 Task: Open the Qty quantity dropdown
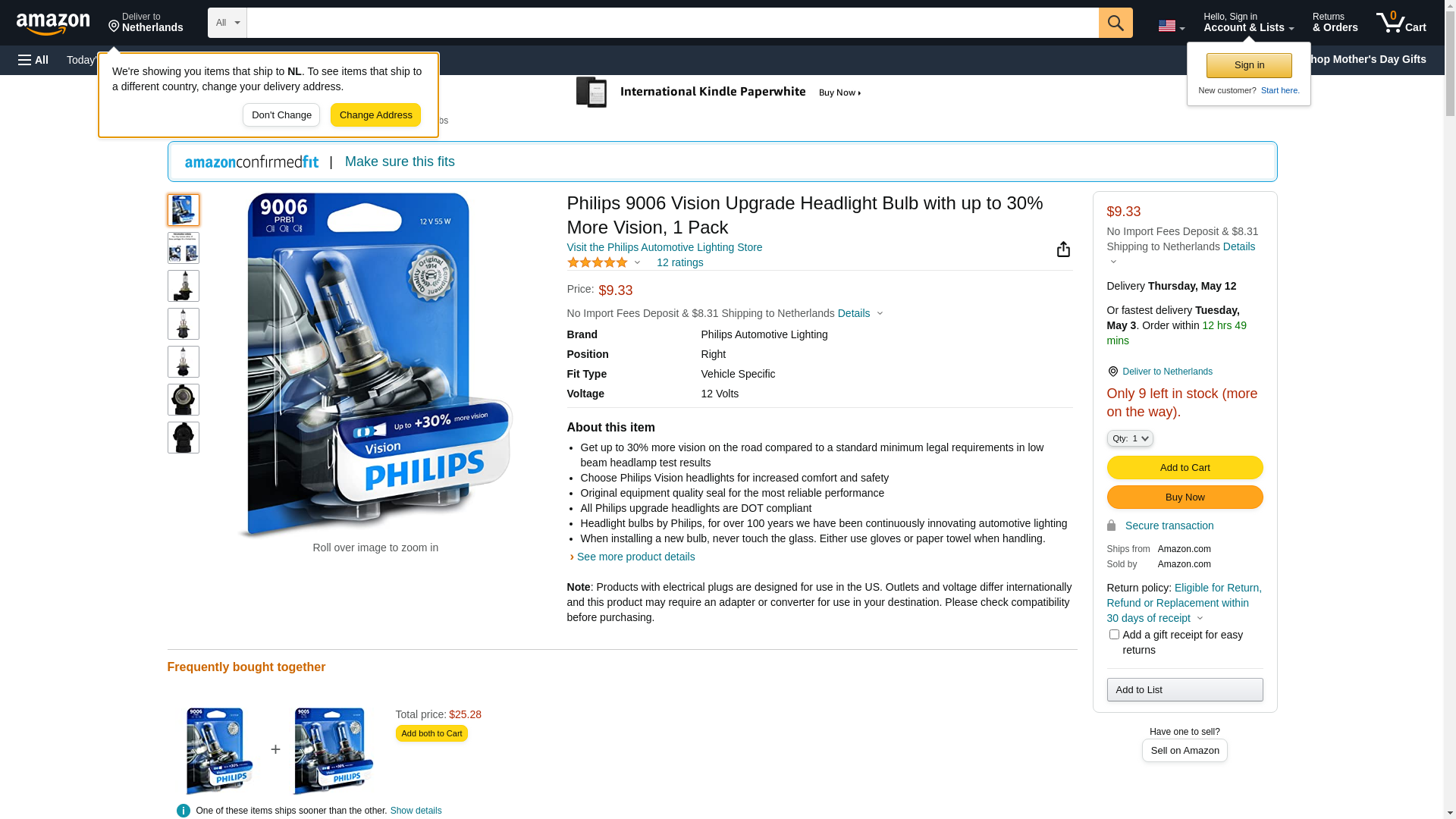(1129, 438)
